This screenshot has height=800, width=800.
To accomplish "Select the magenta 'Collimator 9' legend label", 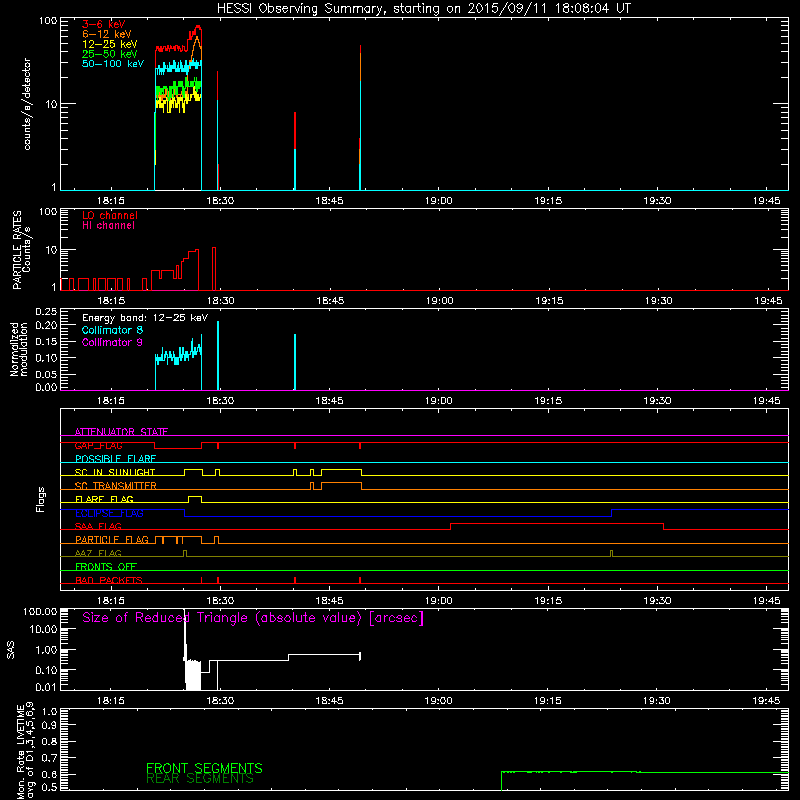I will [112, 342].
